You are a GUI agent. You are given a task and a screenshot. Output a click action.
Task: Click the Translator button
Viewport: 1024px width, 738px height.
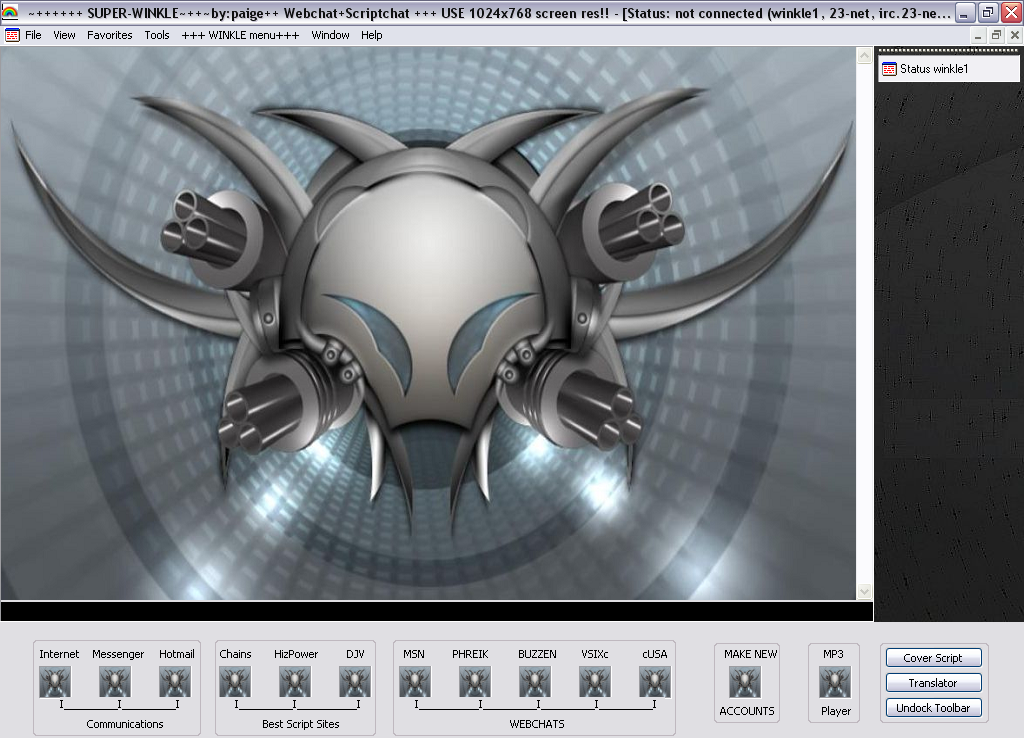click(933, 682)
